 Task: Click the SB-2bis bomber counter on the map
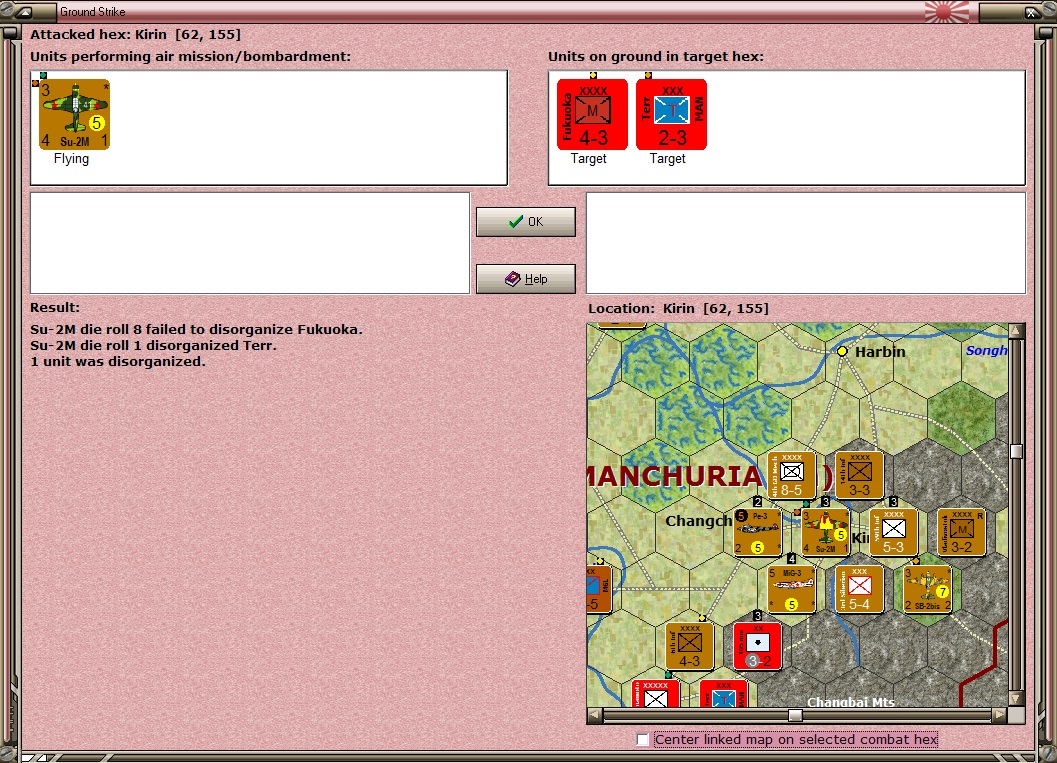pos(928,589)
